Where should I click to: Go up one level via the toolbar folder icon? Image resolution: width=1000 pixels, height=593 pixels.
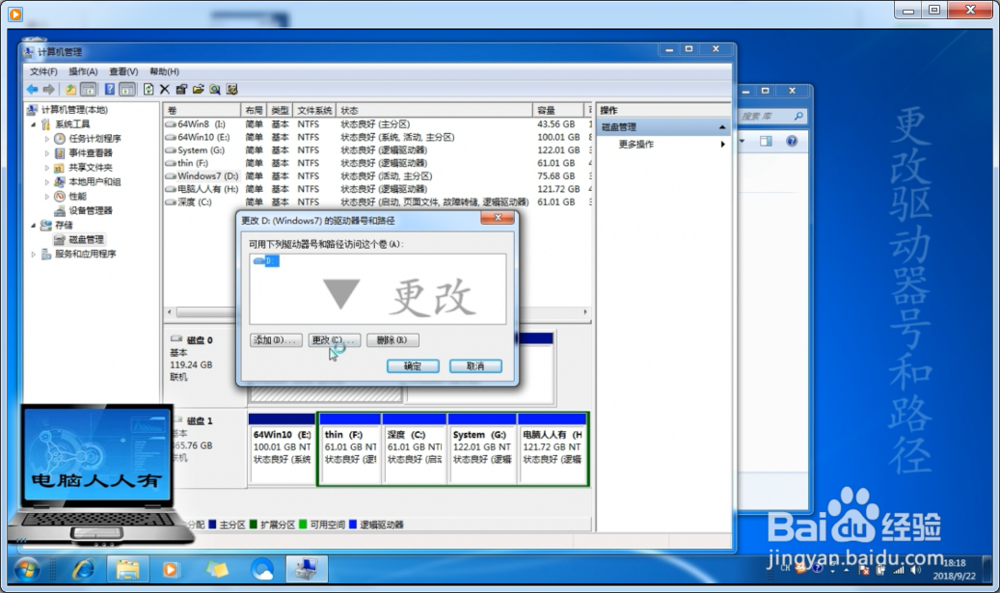(71, 89)
